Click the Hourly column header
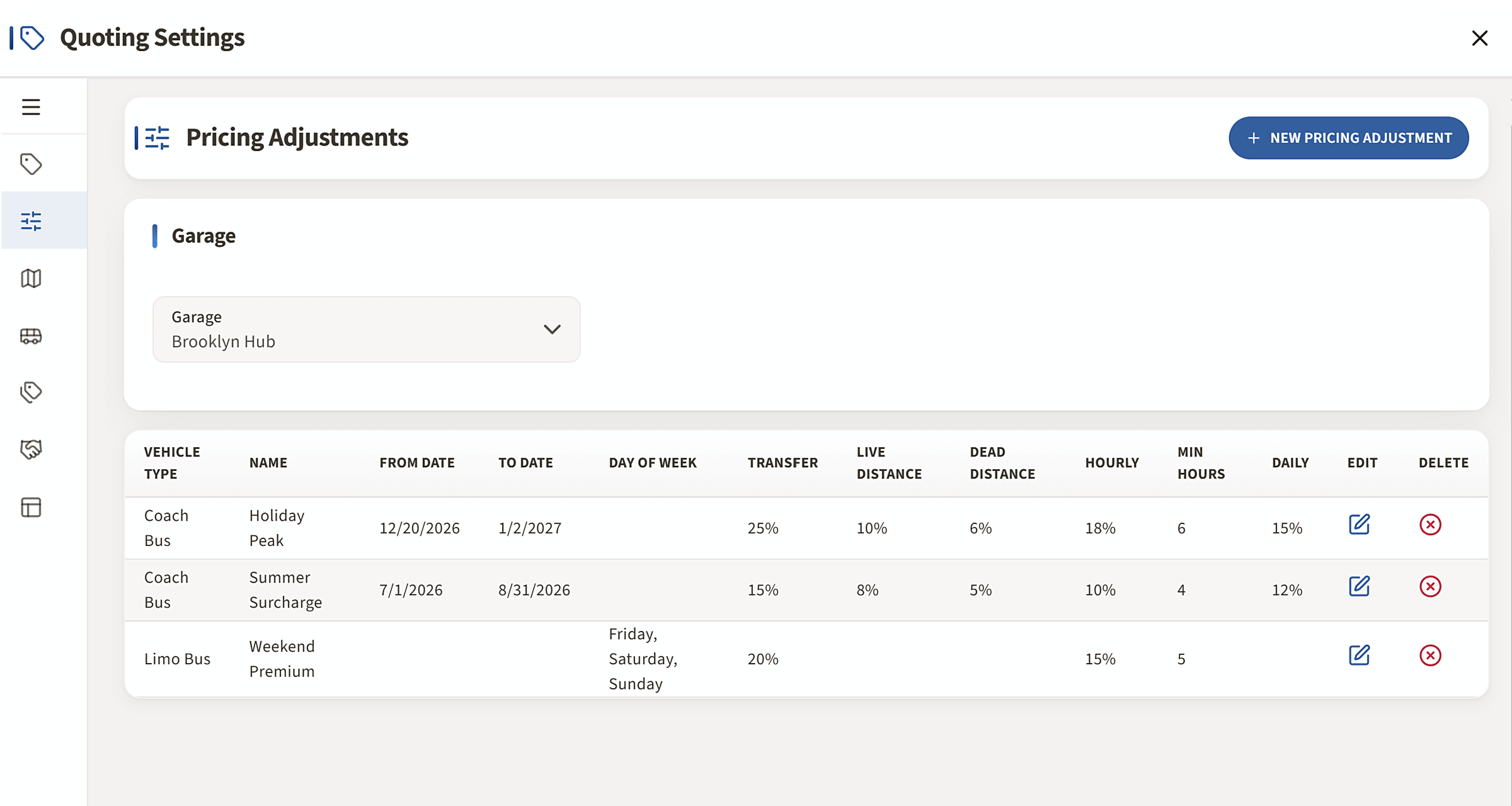Screen dimensions: 1512x806 pyautogui.click(x=1112, y=463)
